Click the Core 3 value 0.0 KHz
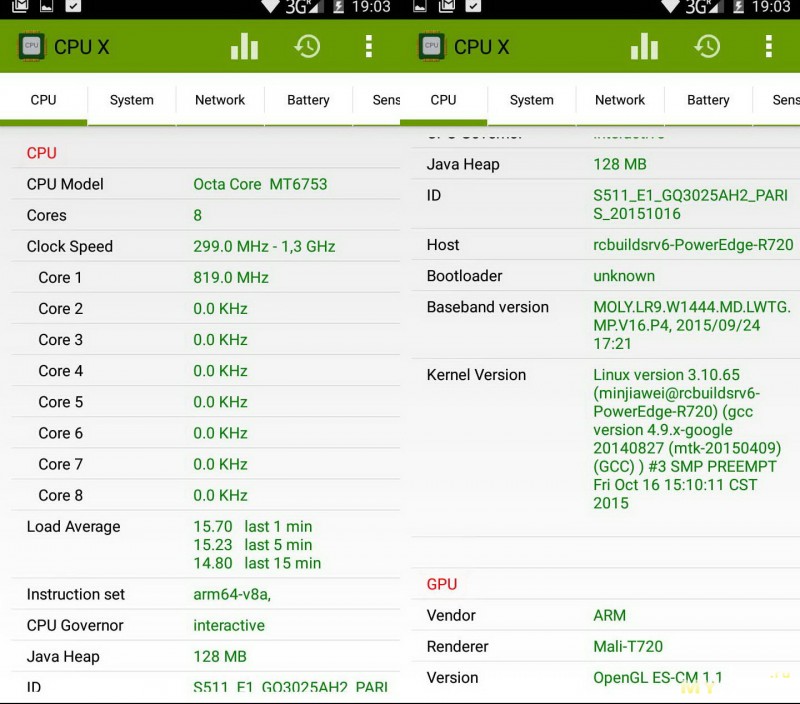800x704 pixels. point(220,340)
